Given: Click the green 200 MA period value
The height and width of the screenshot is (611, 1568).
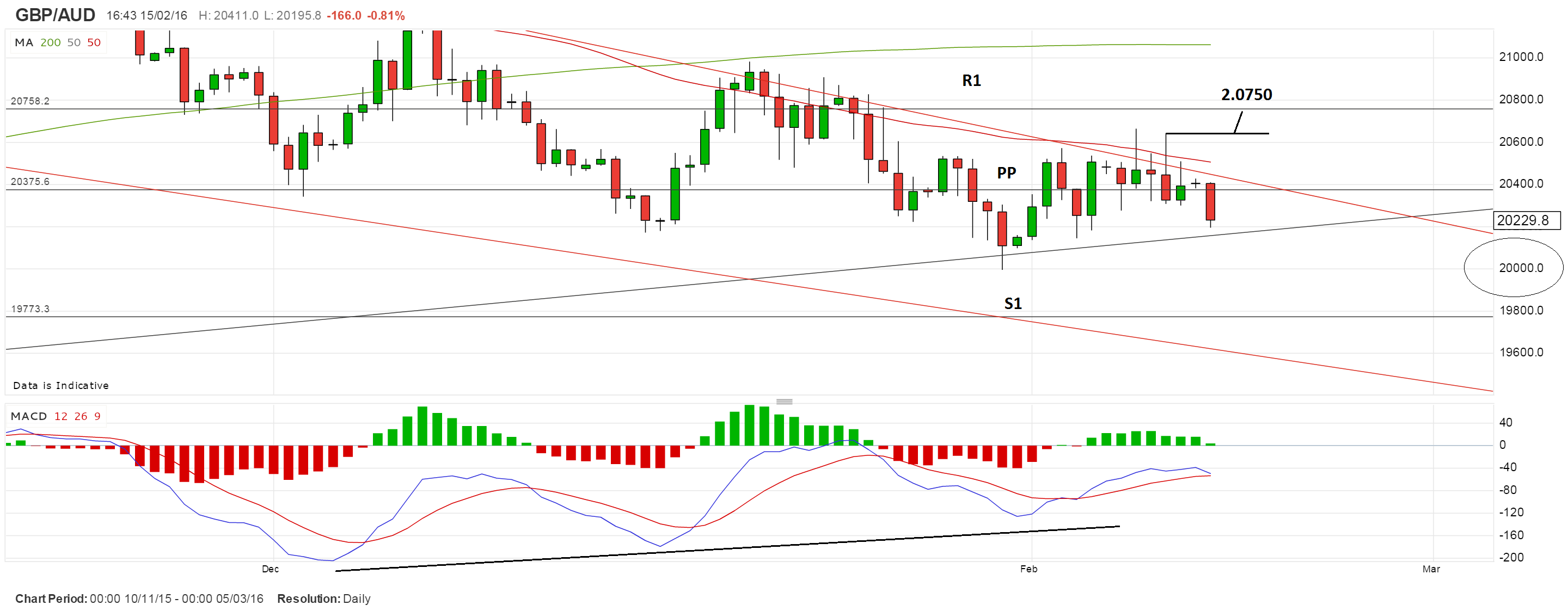Looking at the screenshot, I should coord(51,42).
